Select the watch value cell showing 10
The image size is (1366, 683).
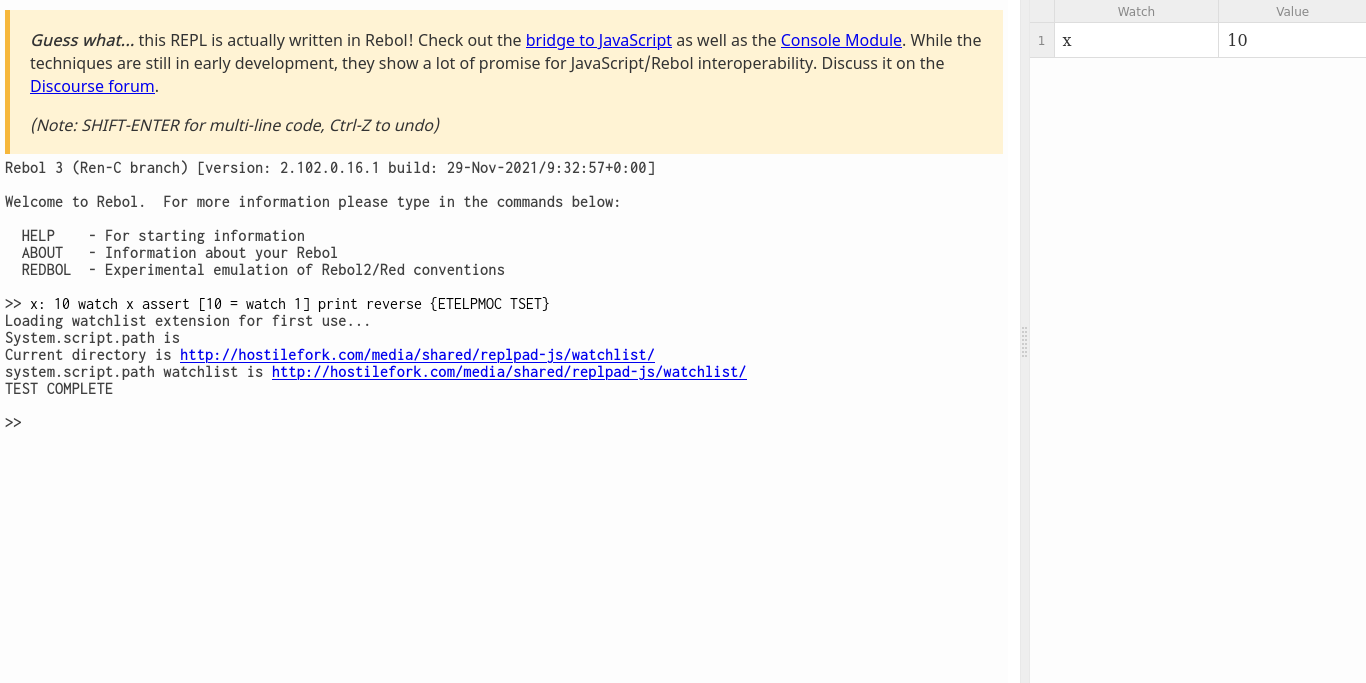pyautogui.click(x=1291, y=41)
